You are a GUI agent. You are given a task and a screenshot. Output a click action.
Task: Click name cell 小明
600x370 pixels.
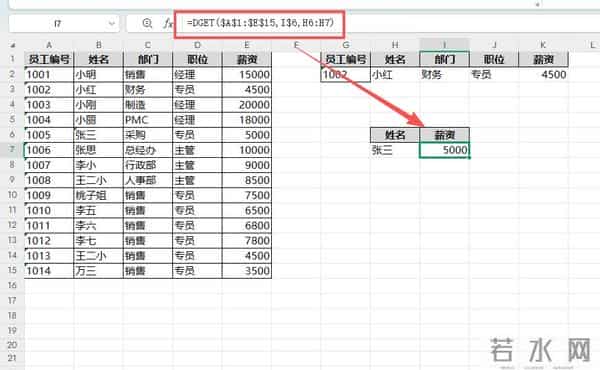tap(99, 75)
